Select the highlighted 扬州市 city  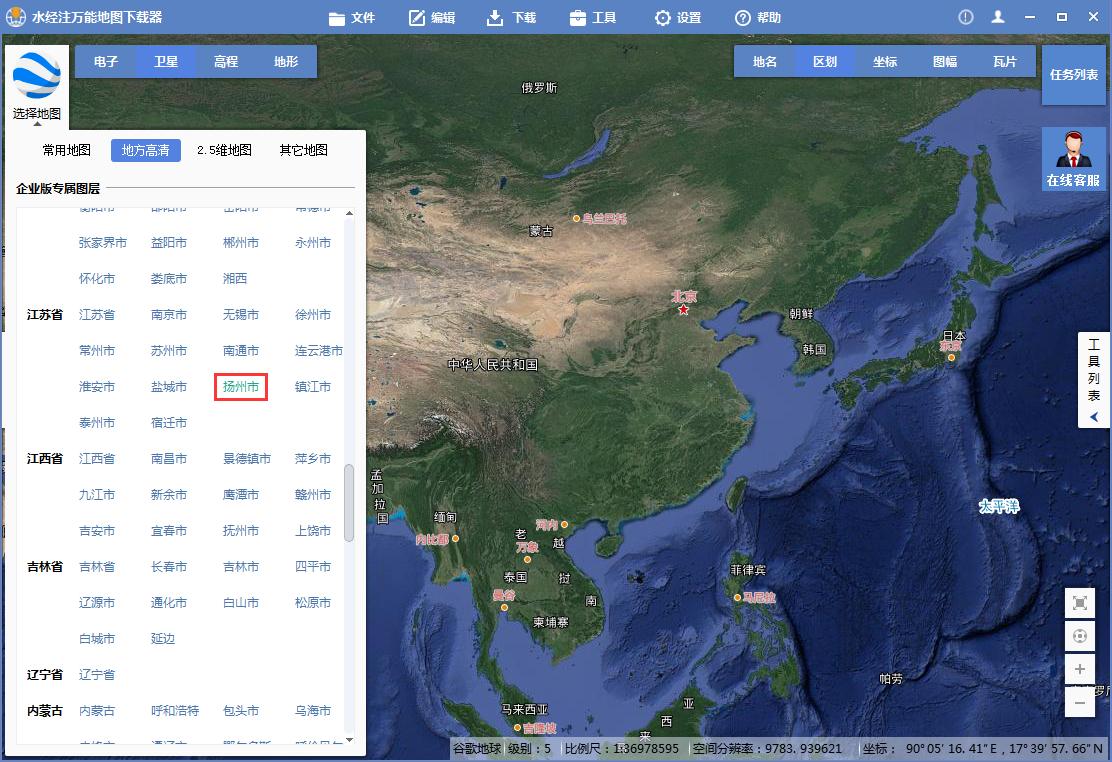point(241,387)
